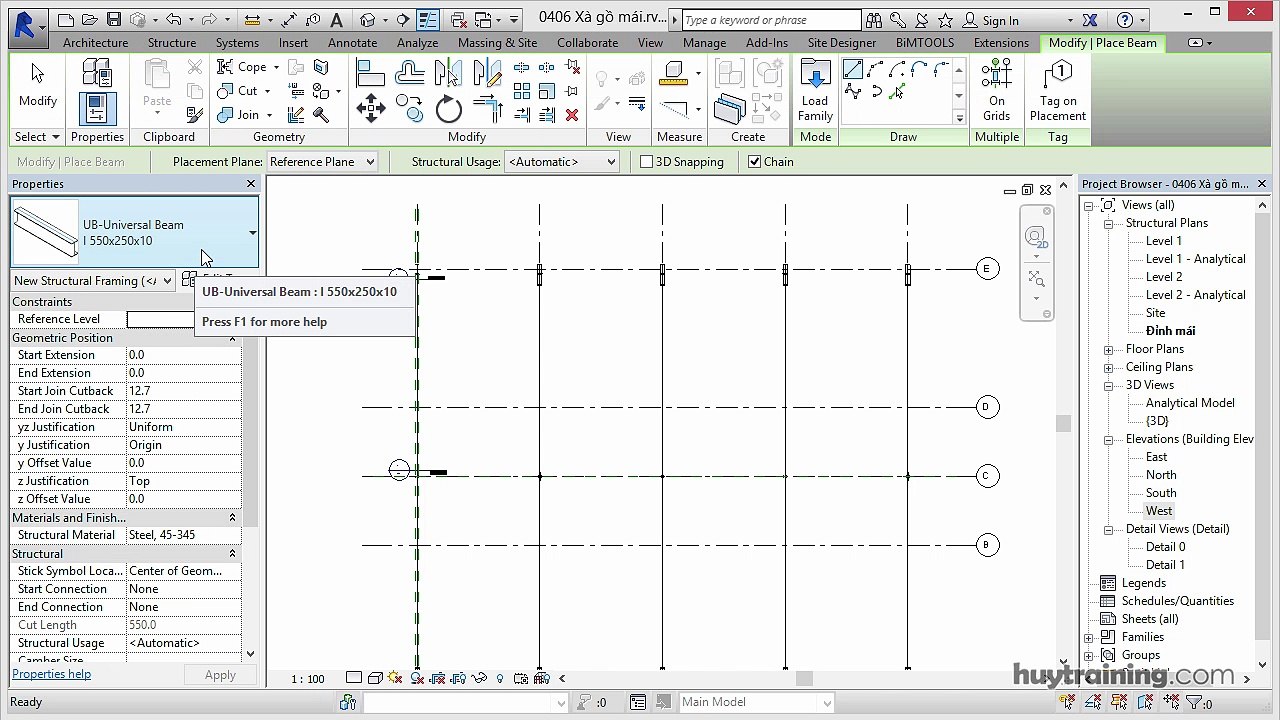Click the Properties help link
1280x720 pixels.
click(51, 674)
